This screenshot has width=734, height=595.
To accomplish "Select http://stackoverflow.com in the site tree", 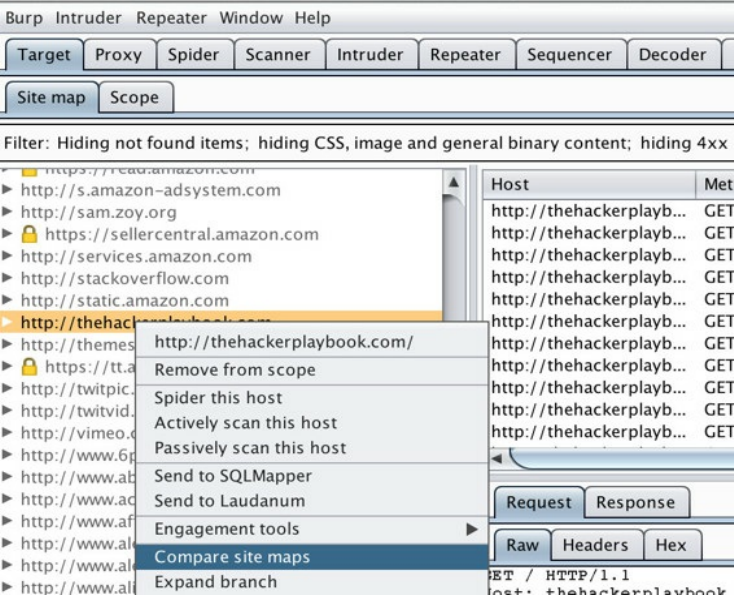I will [x=125, y=279].
